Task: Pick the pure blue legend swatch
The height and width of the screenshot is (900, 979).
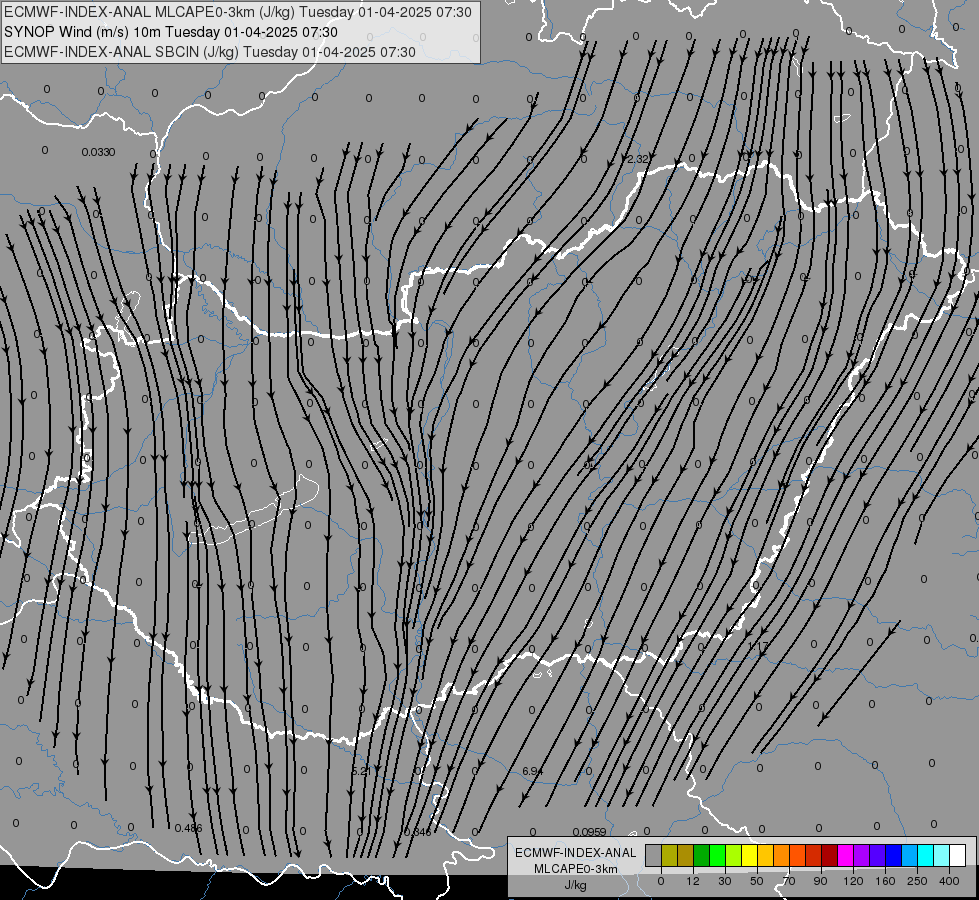Action: coord(894,855)
